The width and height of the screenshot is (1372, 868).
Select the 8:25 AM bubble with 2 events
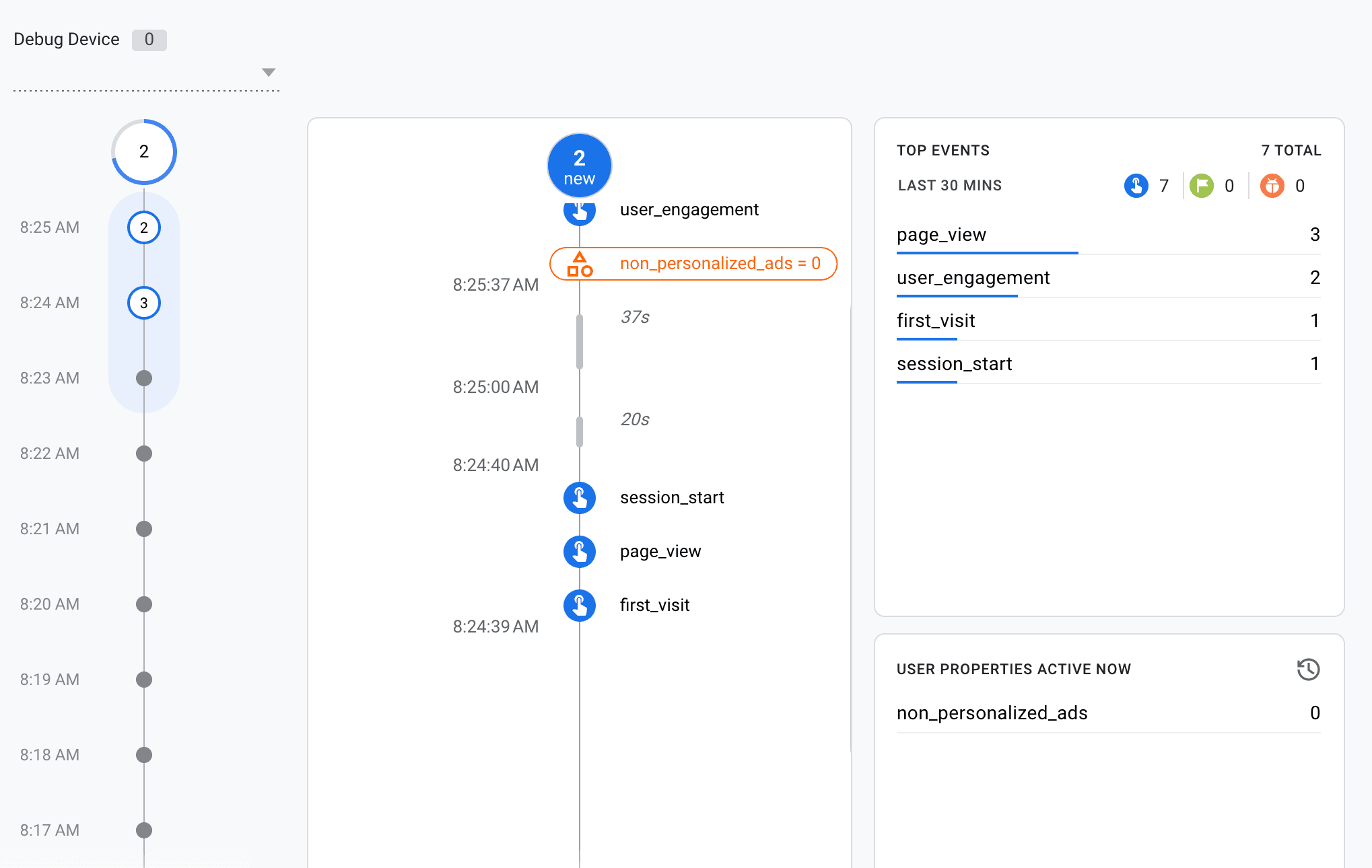pos(144,227)
